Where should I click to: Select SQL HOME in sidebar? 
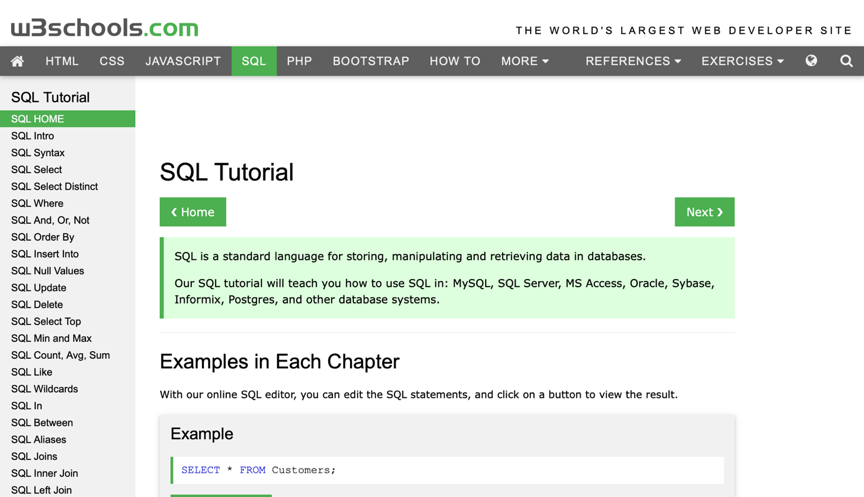(x=67, y=119)
